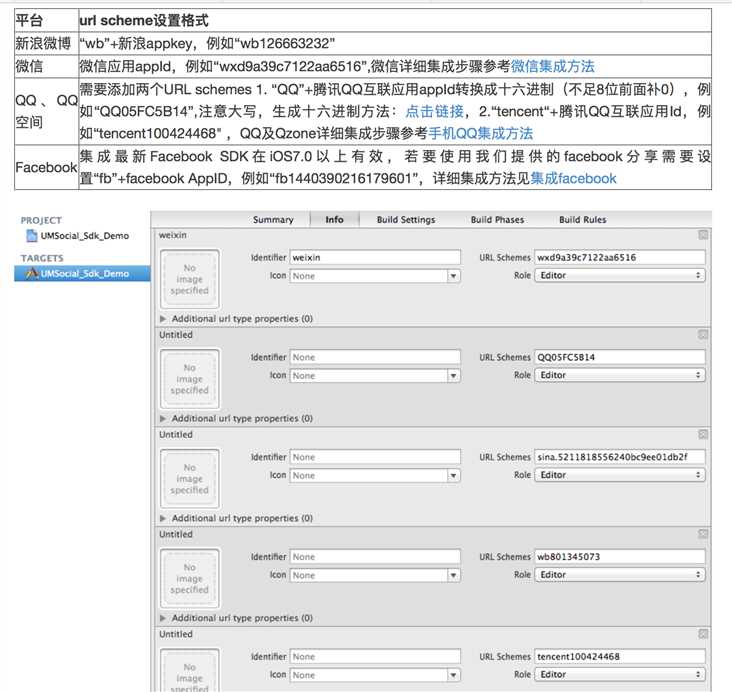
Task: Click the TARGETS section heading
Action: 42,258
